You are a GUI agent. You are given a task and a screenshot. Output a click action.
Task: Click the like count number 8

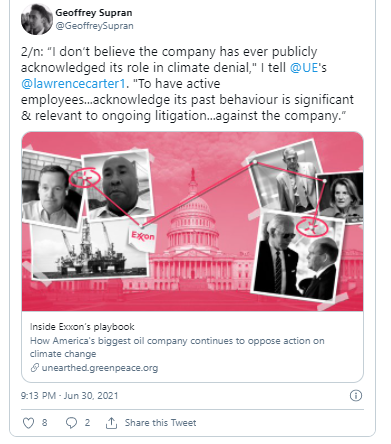[45, 423]
